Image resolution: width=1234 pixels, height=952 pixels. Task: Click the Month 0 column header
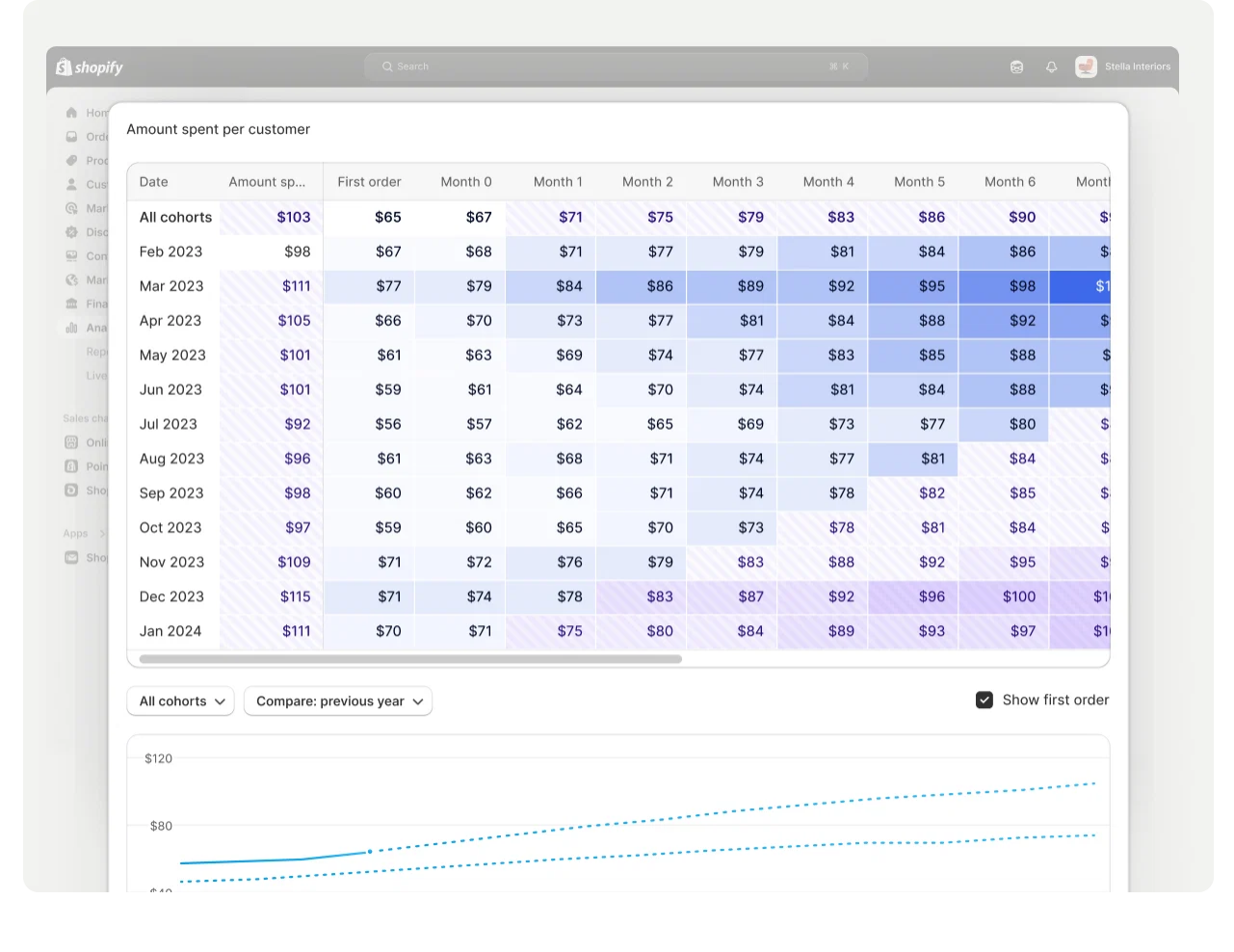466,181
